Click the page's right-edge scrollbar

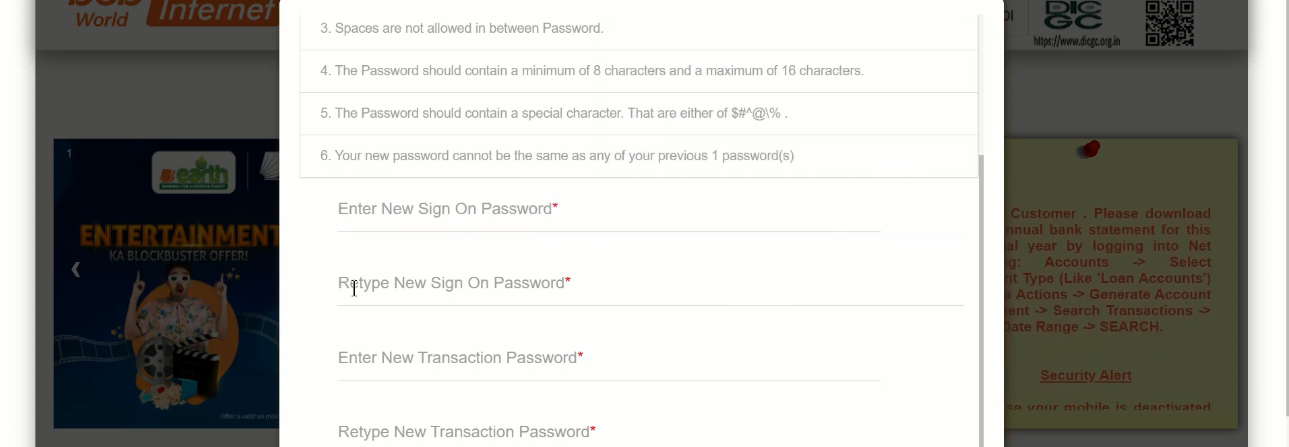pyautogui.click(x=1284, y=200)
